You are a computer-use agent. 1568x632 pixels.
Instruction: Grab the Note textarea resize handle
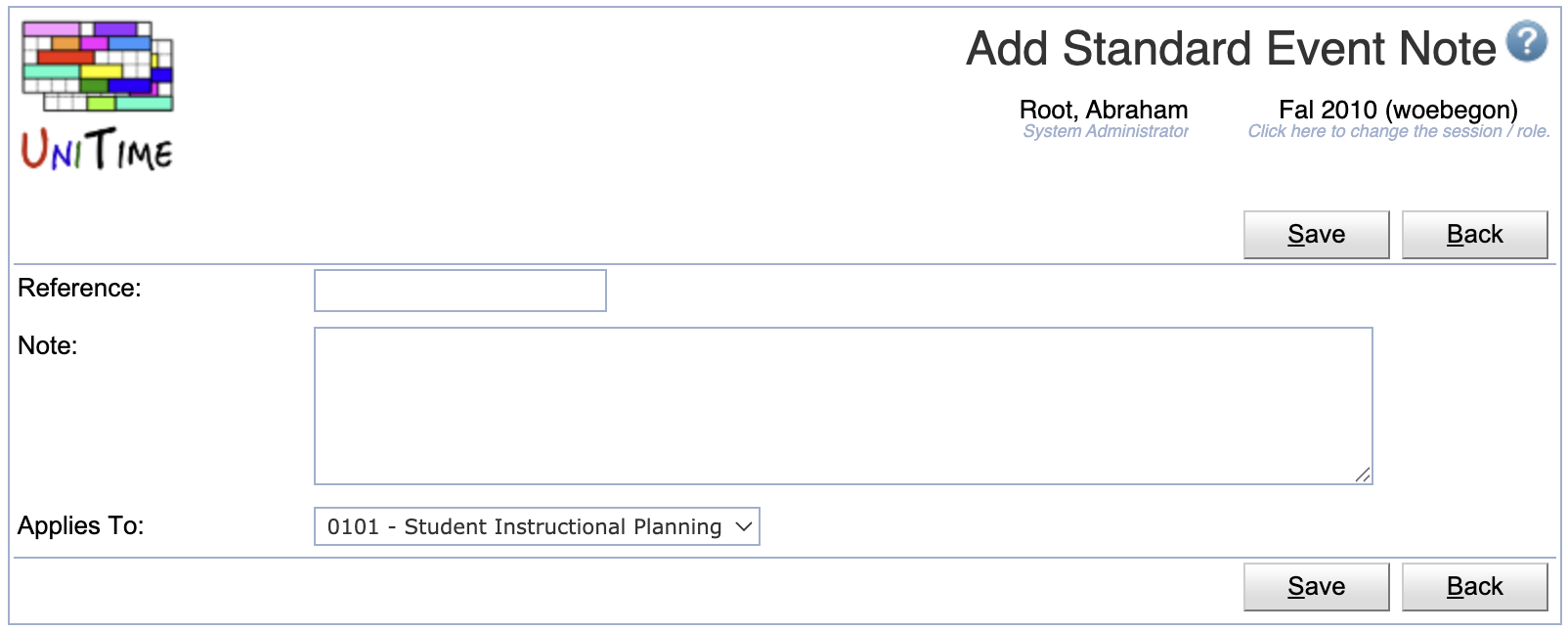1363,474
